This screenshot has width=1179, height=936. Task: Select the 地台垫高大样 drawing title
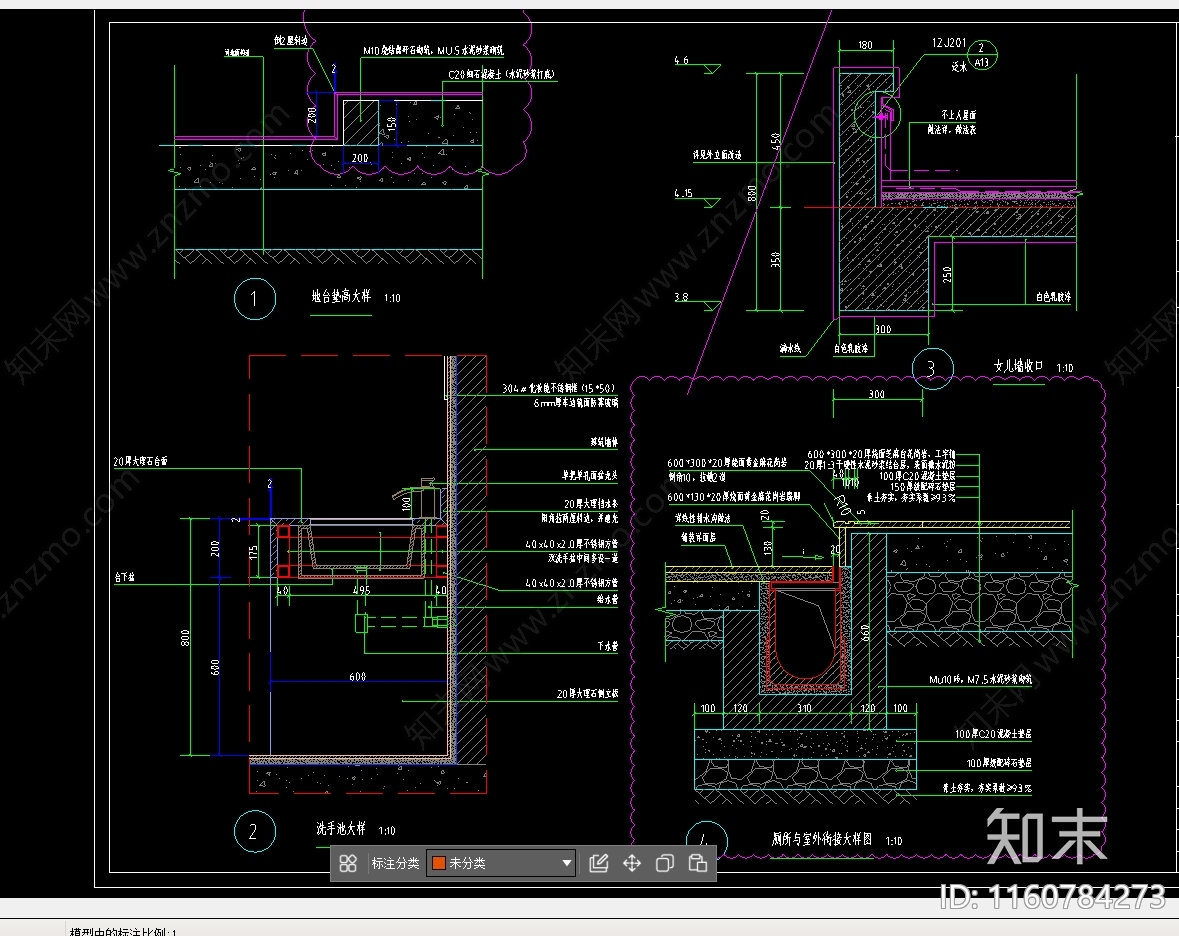pyautogui.click(x=341, y=296)
